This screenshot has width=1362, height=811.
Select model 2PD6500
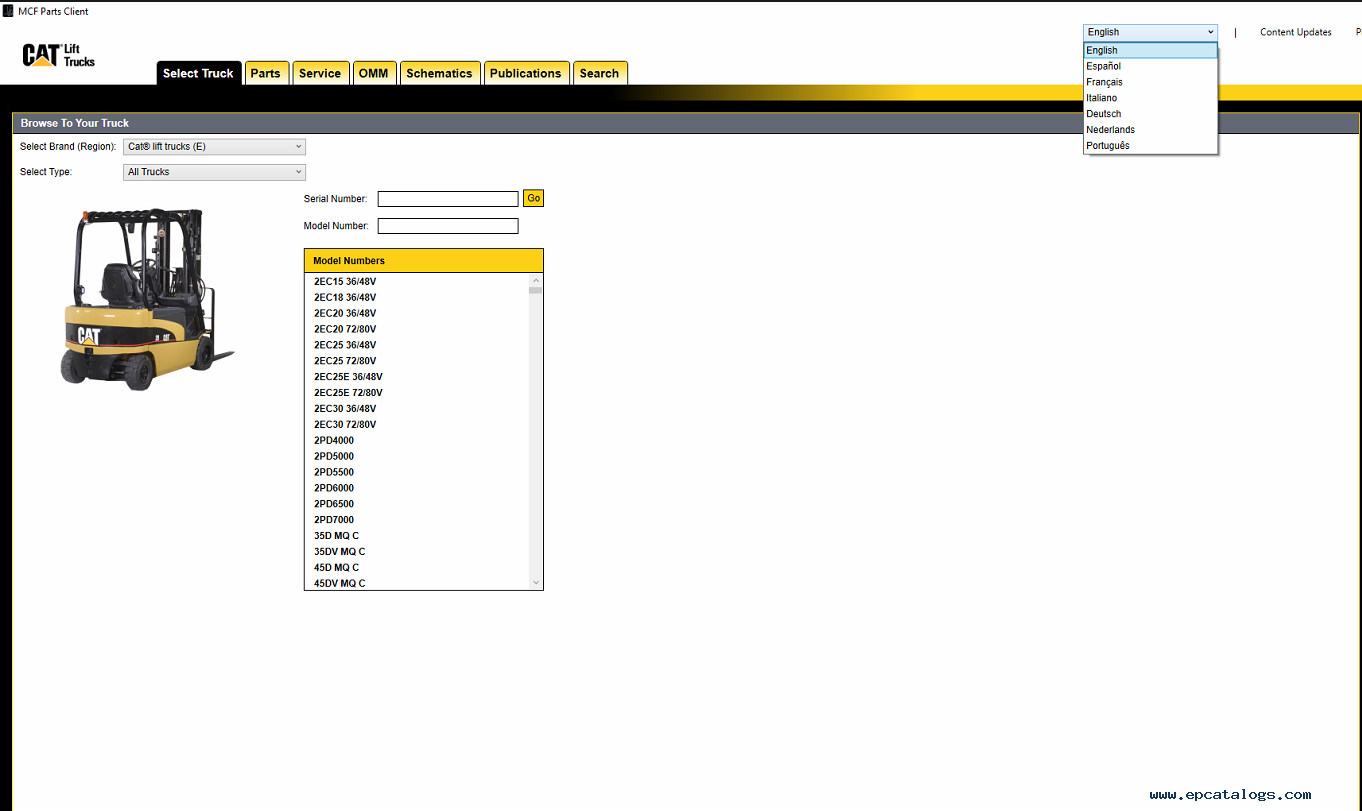pos(334,505)
